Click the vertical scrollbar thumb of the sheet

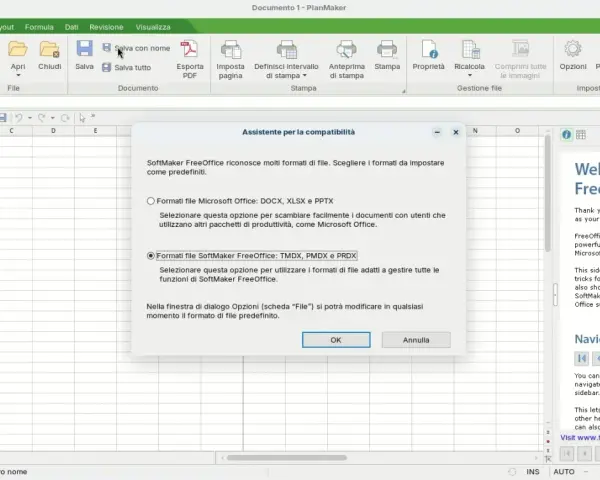pos(548,193)
